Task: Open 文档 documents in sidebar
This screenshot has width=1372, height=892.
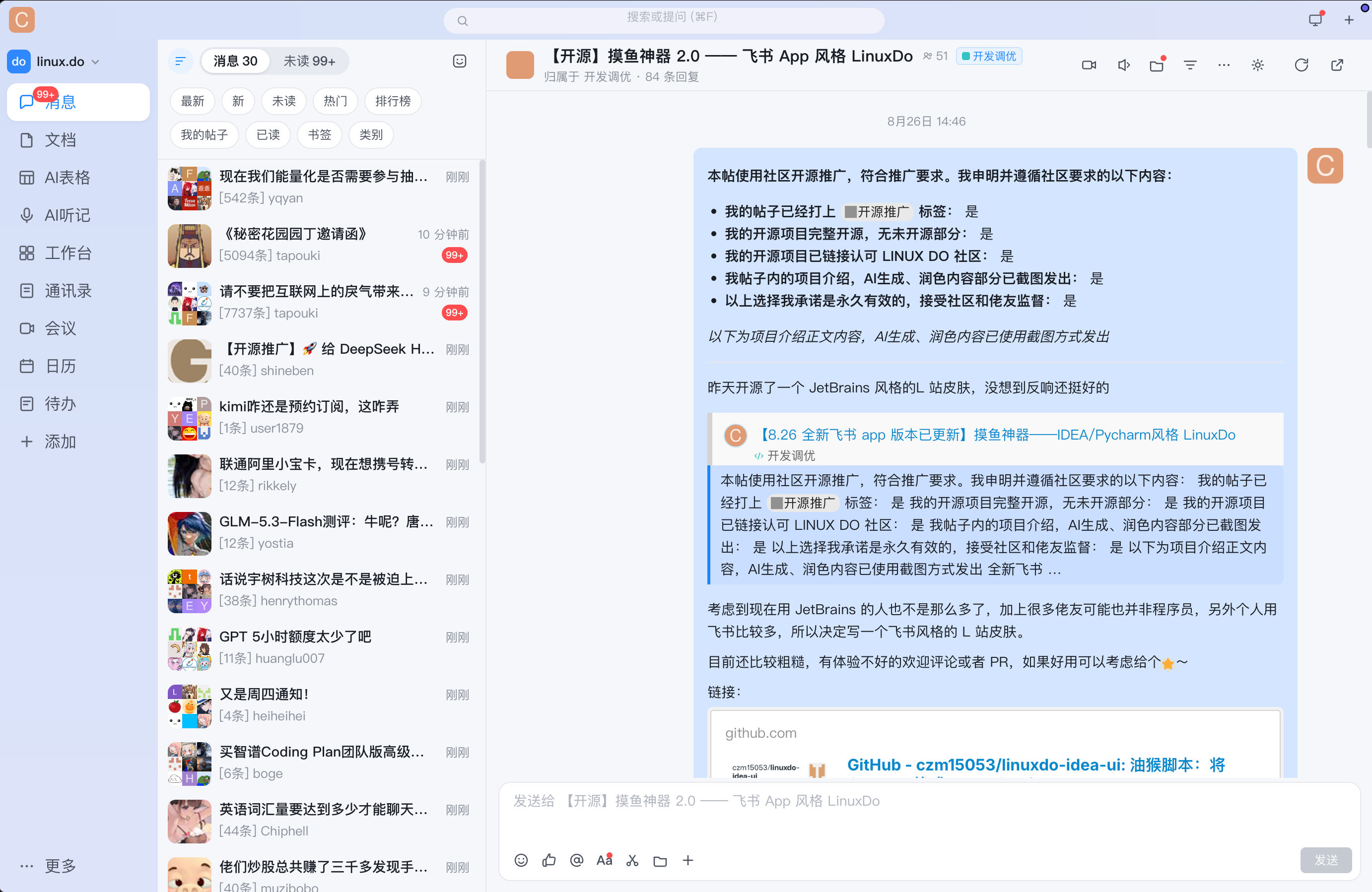Action: tap(78, 140)
